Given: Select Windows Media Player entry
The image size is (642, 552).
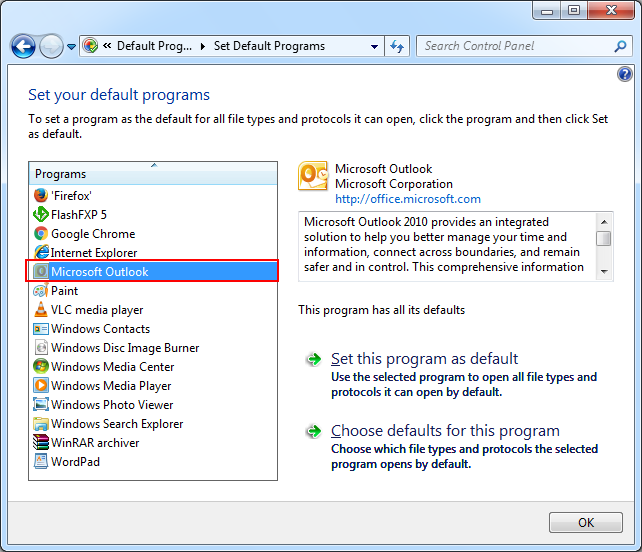Looking at the screenshot, I should tap(153, 385).
